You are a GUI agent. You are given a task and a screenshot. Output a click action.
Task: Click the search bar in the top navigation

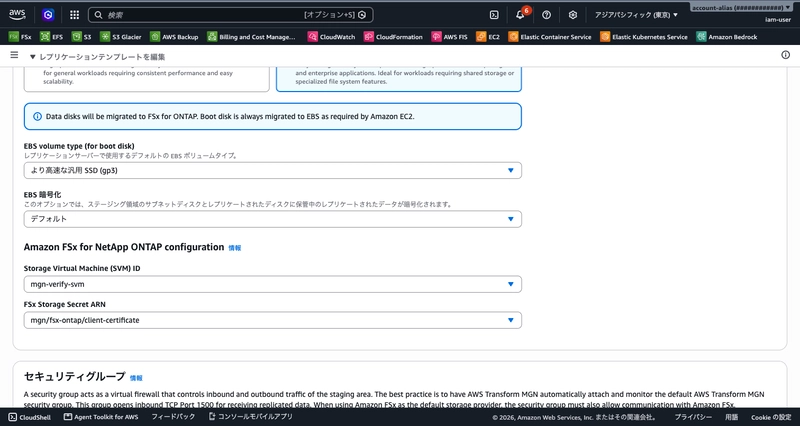pos(231,15)
